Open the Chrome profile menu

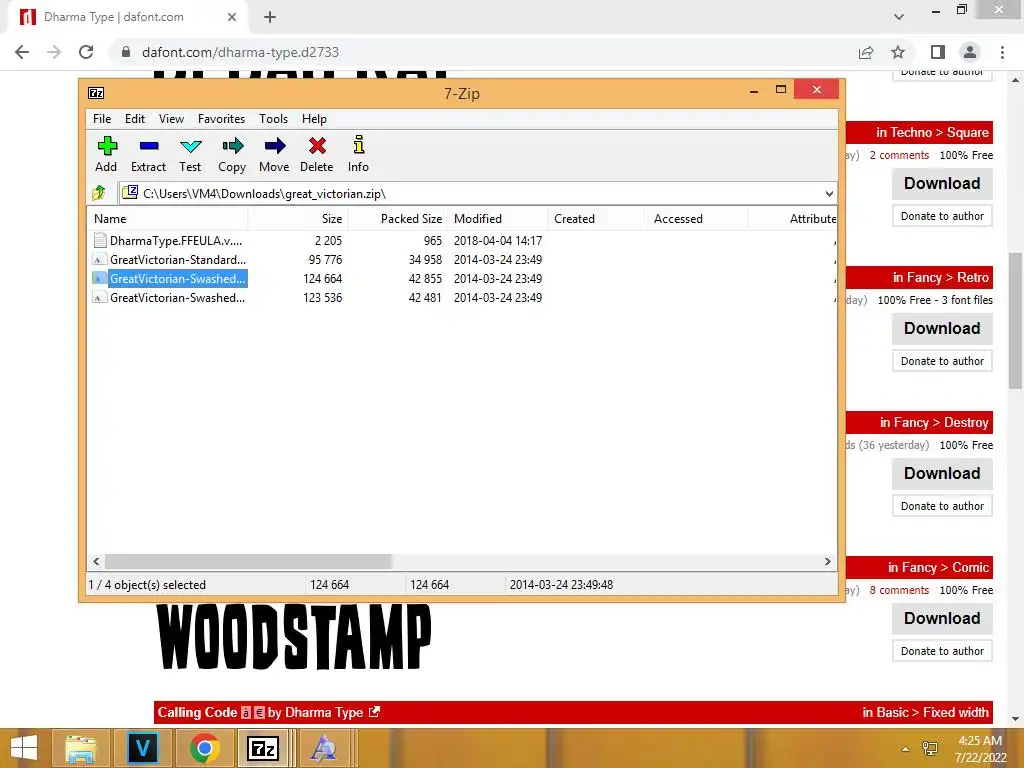[970, 52]
